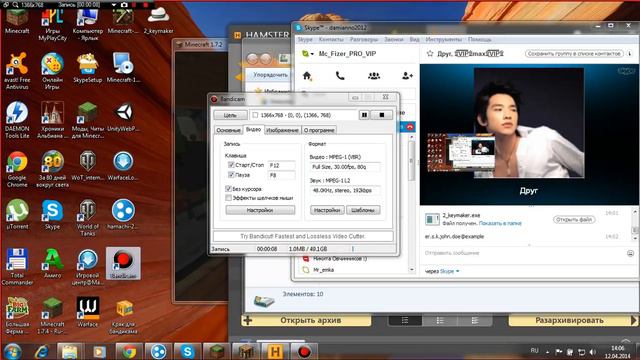Image resolution: width=640 pixels, height=360 pixels.
Task: Select first list view mode in Hamster
Action: coord(404,321)
